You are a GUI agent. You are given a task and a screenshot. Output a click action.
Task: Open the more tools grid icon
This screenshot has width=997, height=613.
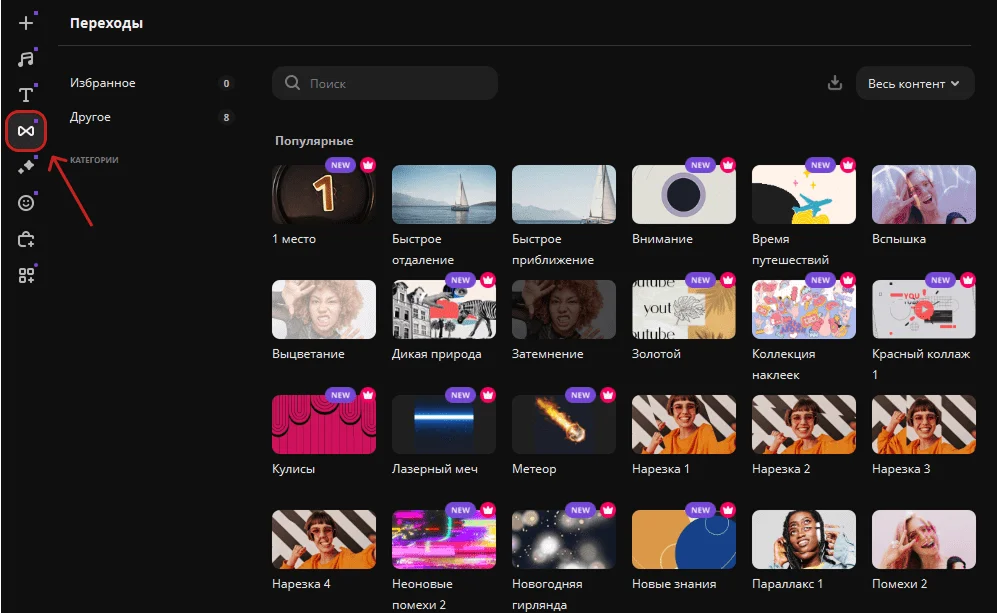click(x=26, y=275)
